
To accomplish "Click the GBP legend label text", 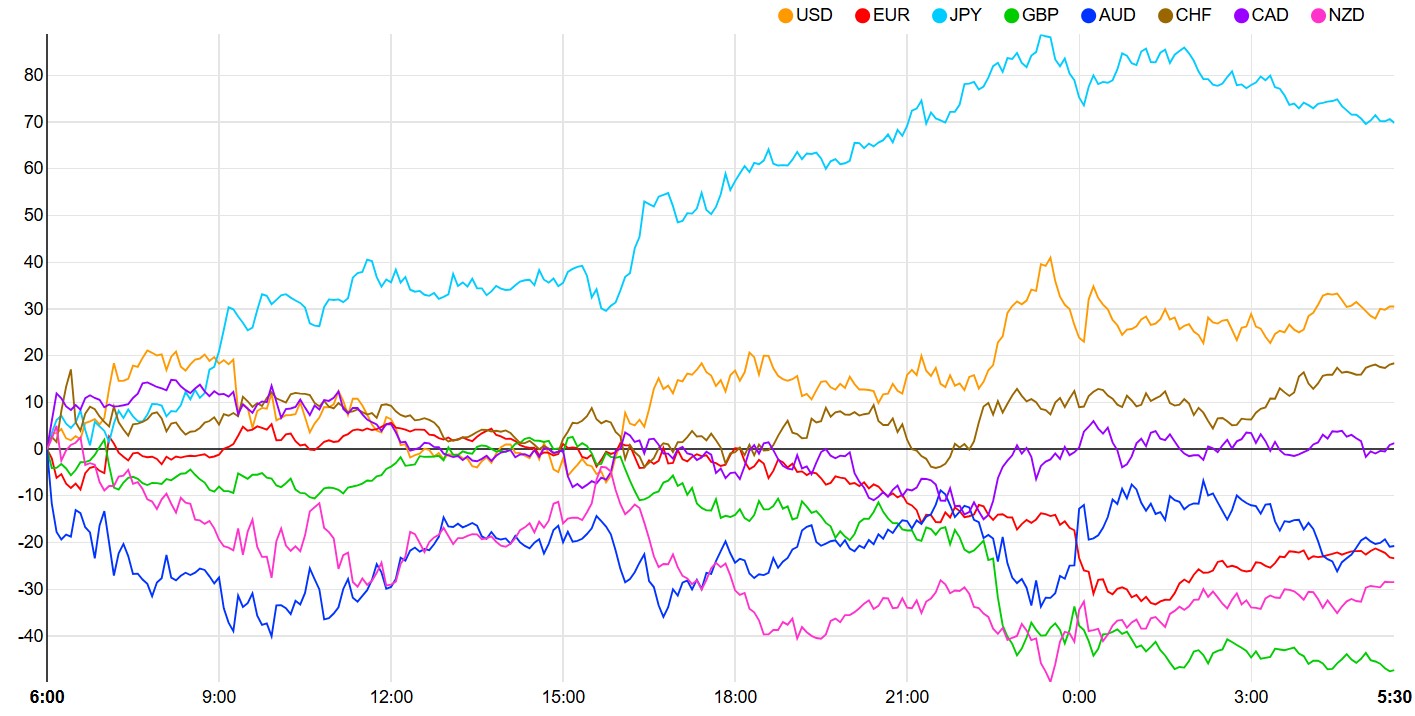I will pyautogui.click(x=1041, y=15).
